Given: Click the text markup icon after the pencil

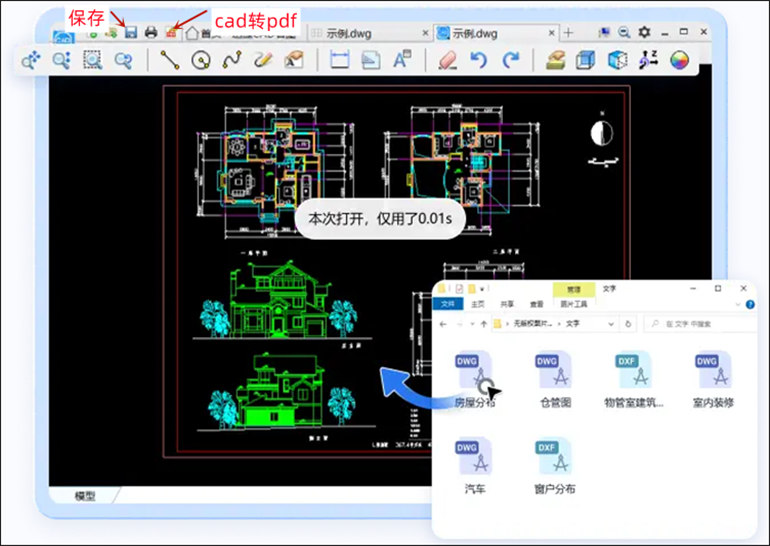Looking at the screenshot, I should tap(294, 60).
